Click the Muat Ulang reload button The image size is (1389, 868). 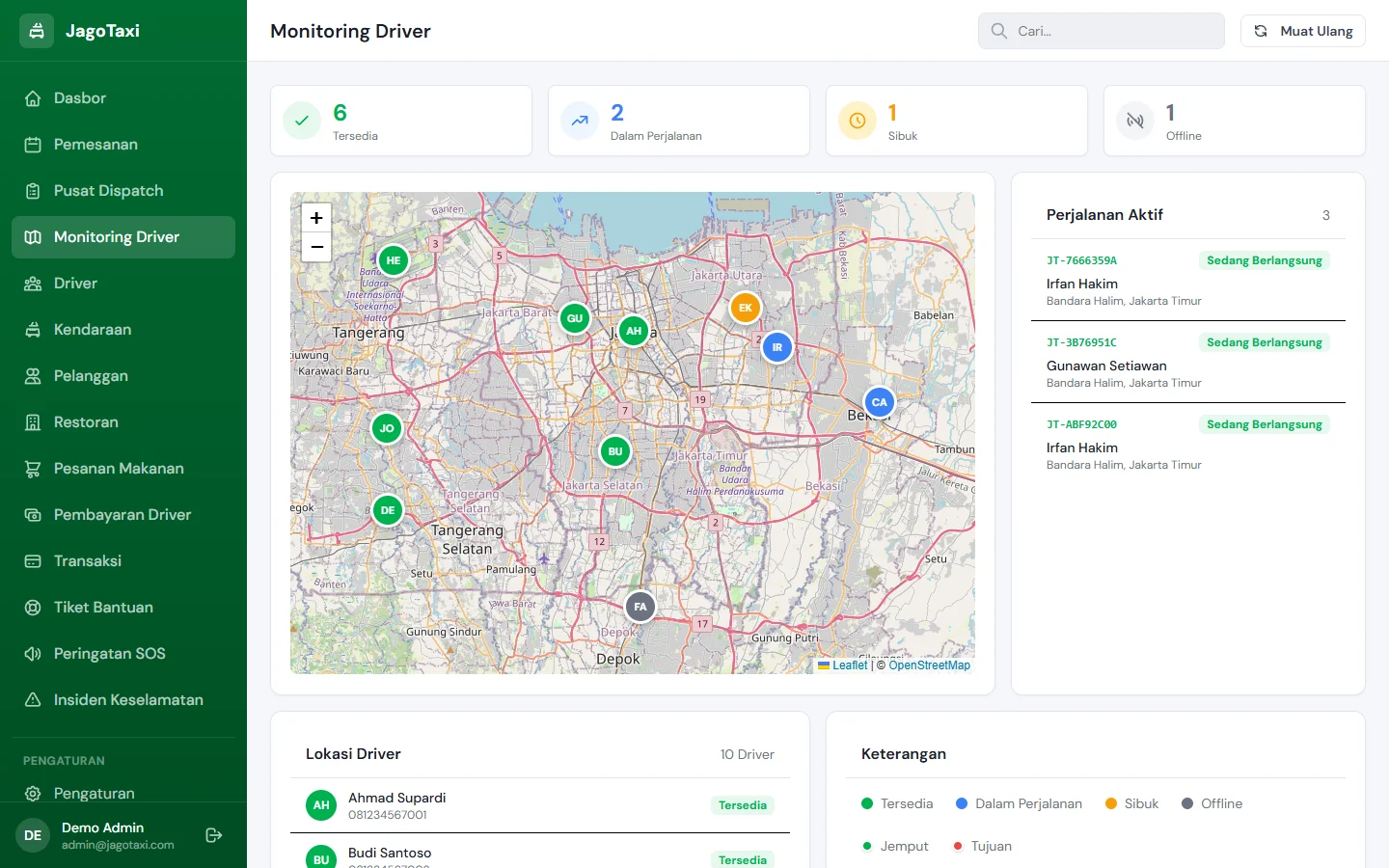(x=1303, y=31)
